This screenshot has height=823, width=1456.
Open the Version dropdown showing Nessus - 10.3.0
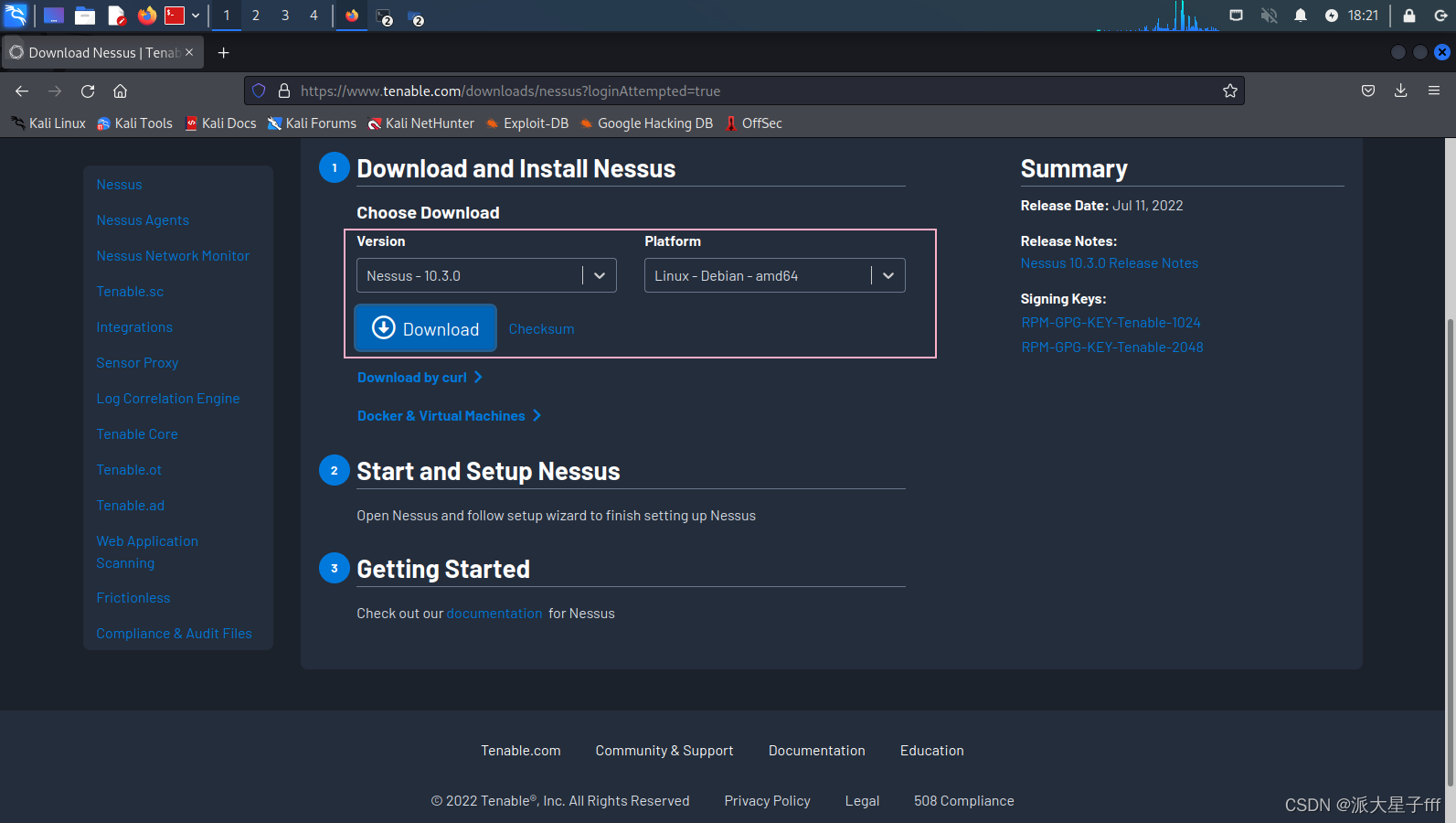click(486, 275)
